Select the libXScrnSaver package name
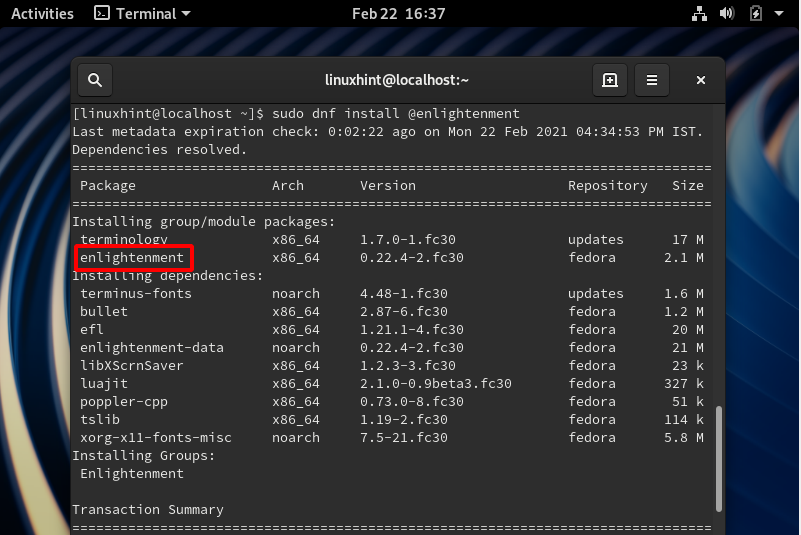801x535 pixels. tap(132, 366)
